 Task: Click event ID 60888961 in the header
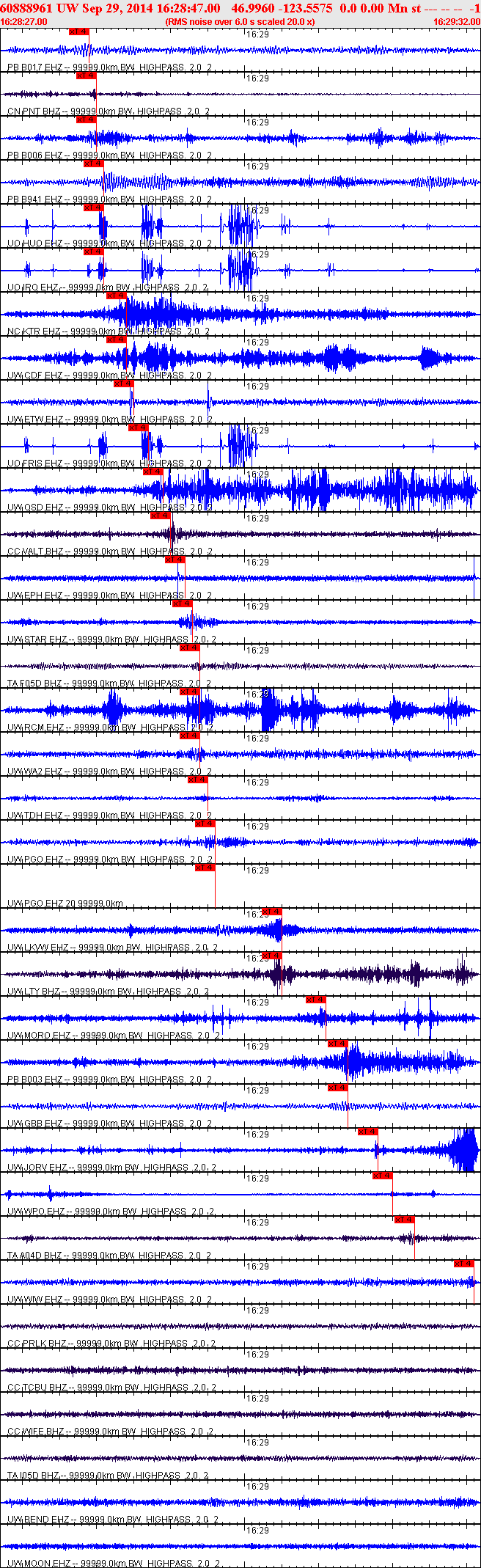click(26, 8)
